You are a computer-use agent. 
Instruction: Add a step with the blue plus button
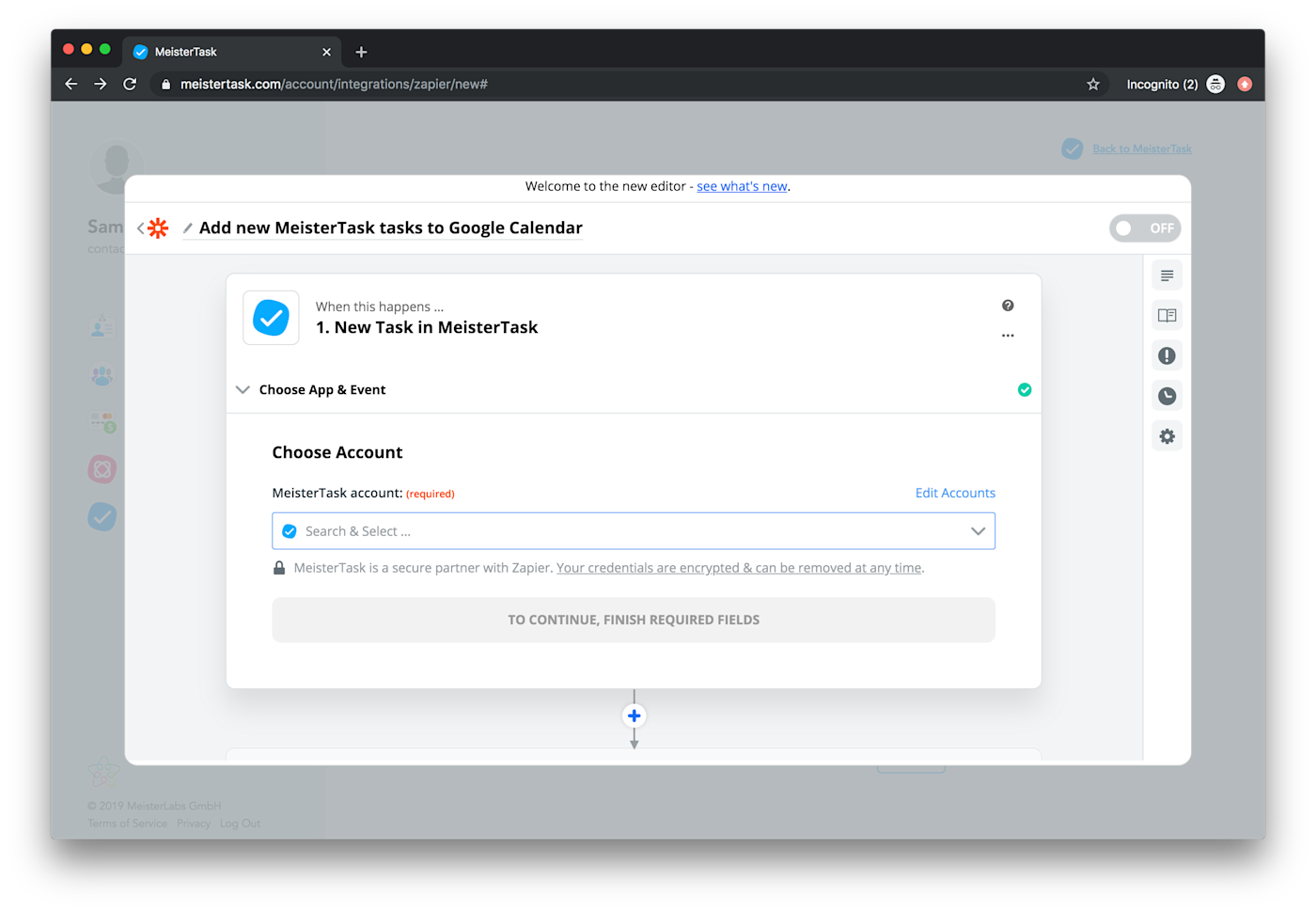634,716
